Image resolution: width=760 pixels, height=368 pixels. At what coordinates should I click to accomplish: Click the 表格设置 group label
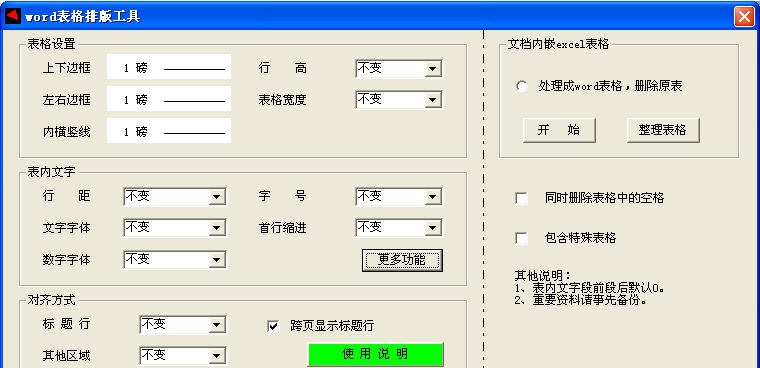pyautogui.click(x=51, y=44)
